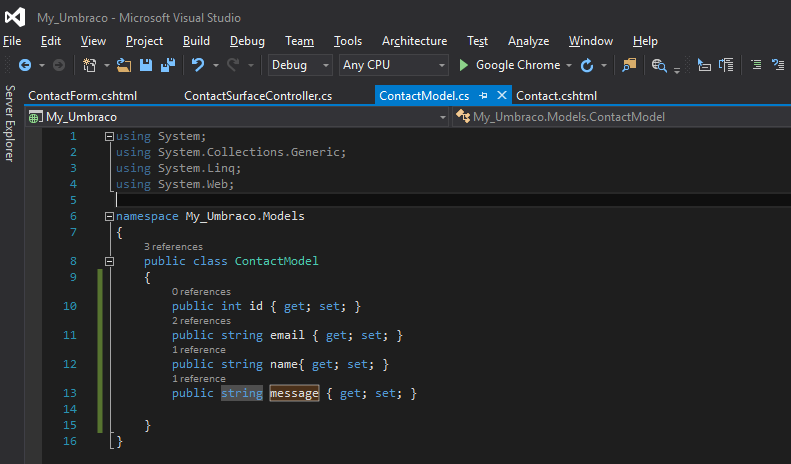Click the Find in Files icon
This screenshot has width=791, height=464.
click(x=659, y=65)
